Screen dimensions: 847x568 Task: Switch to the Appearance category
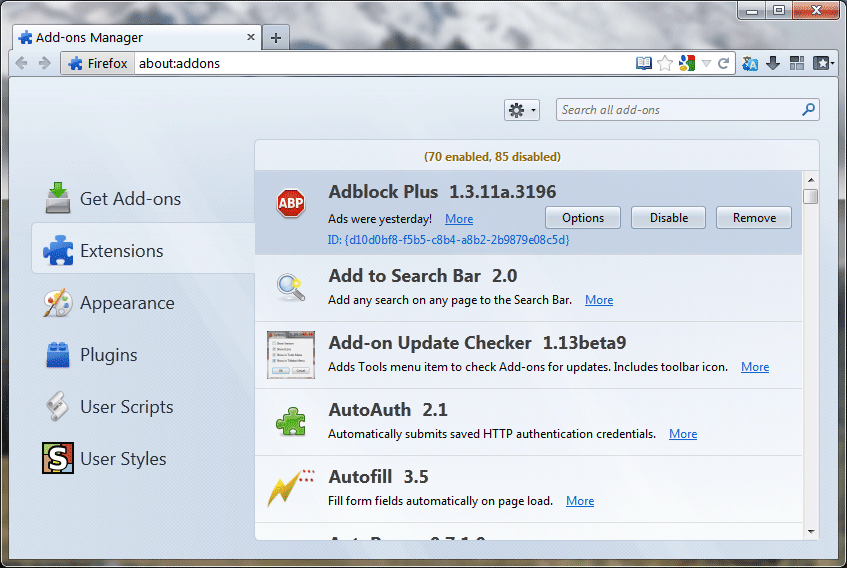pos(143,303)
